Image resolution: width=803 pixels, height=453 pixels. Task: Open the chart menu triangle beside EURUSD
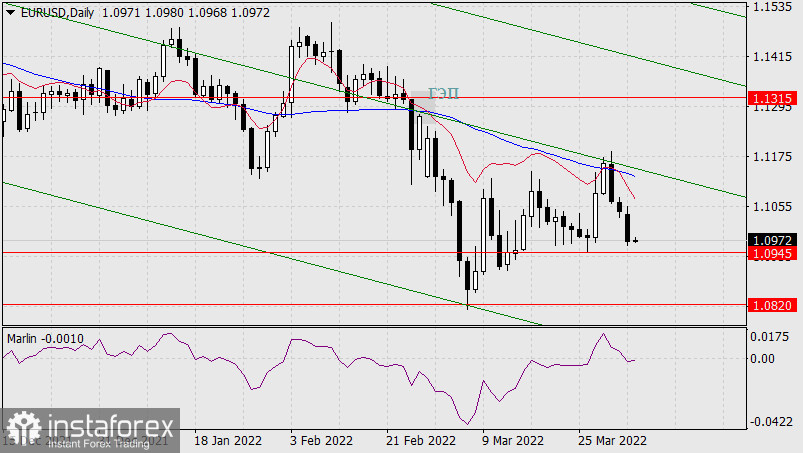[x=10, y=13]
